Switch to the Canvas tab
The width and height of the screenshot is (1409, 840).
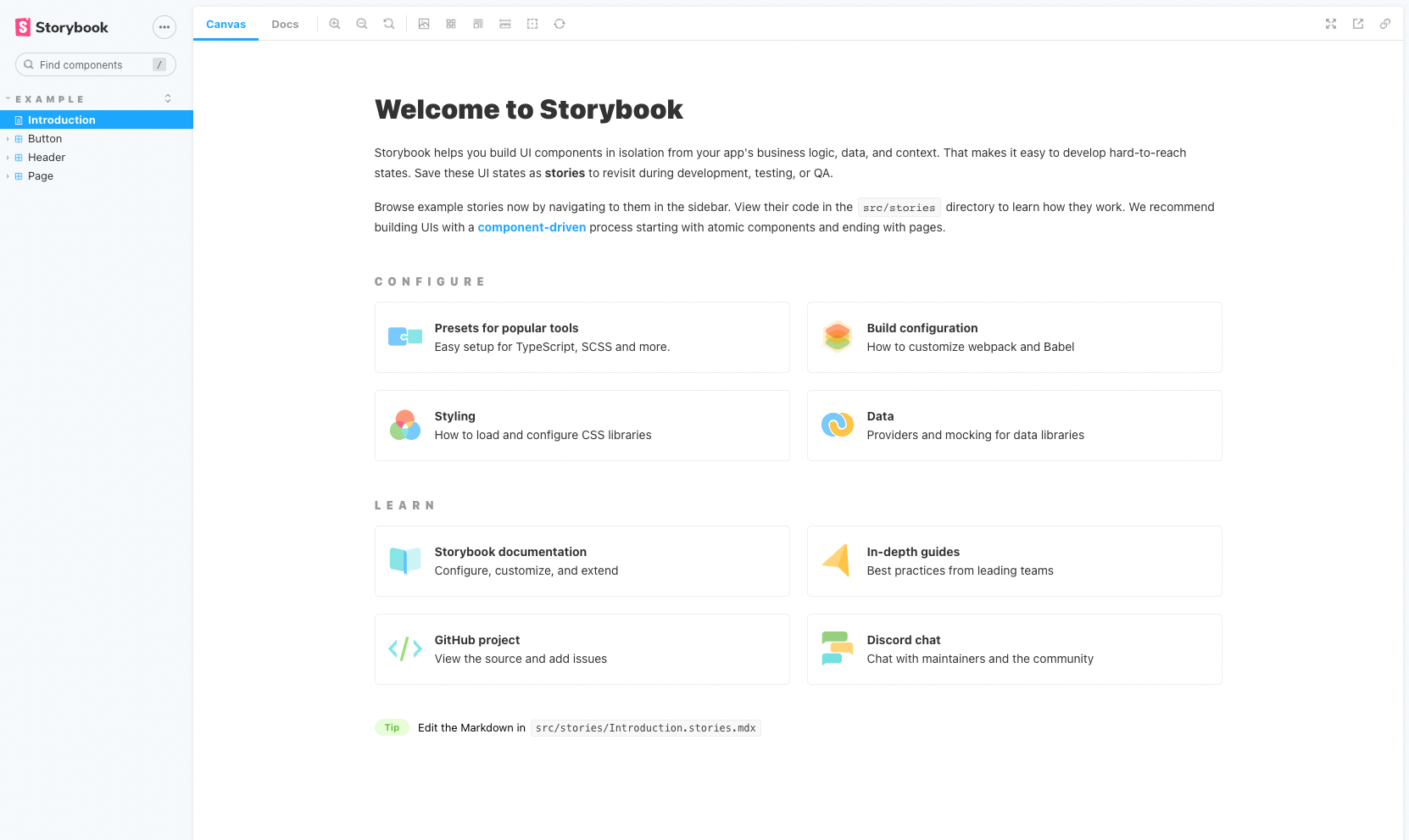point(226,24)
